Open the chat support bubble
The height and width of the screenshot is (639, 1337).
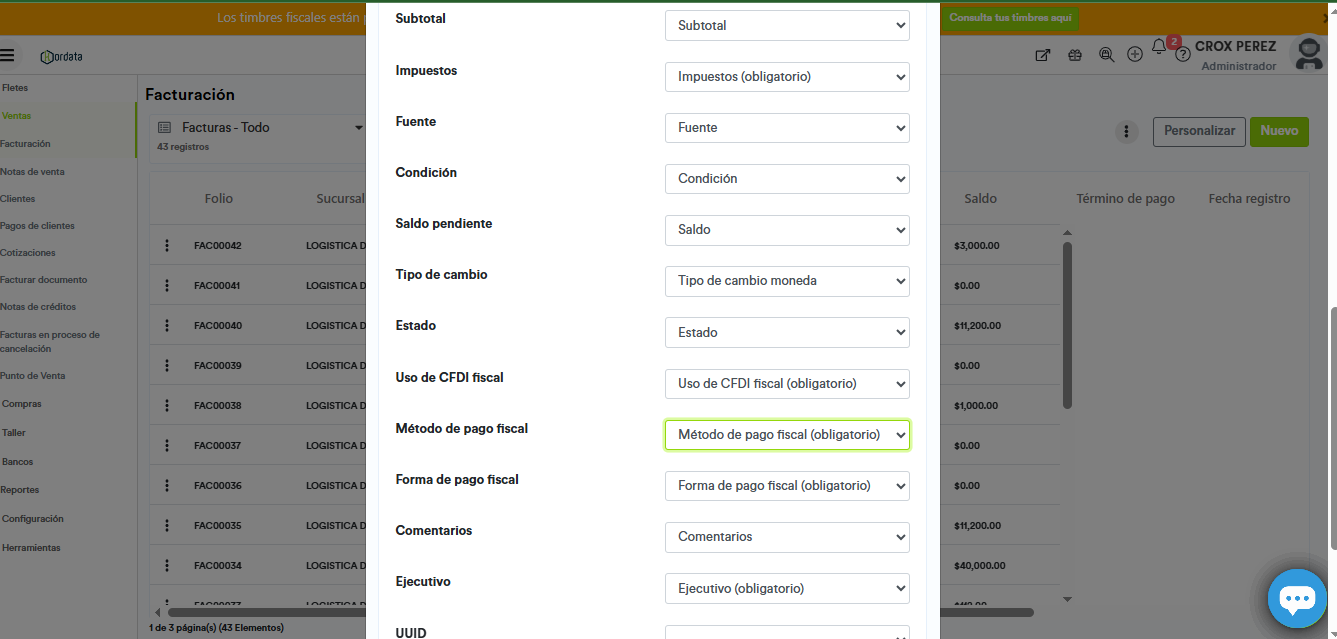click(x=1297, y=598)
